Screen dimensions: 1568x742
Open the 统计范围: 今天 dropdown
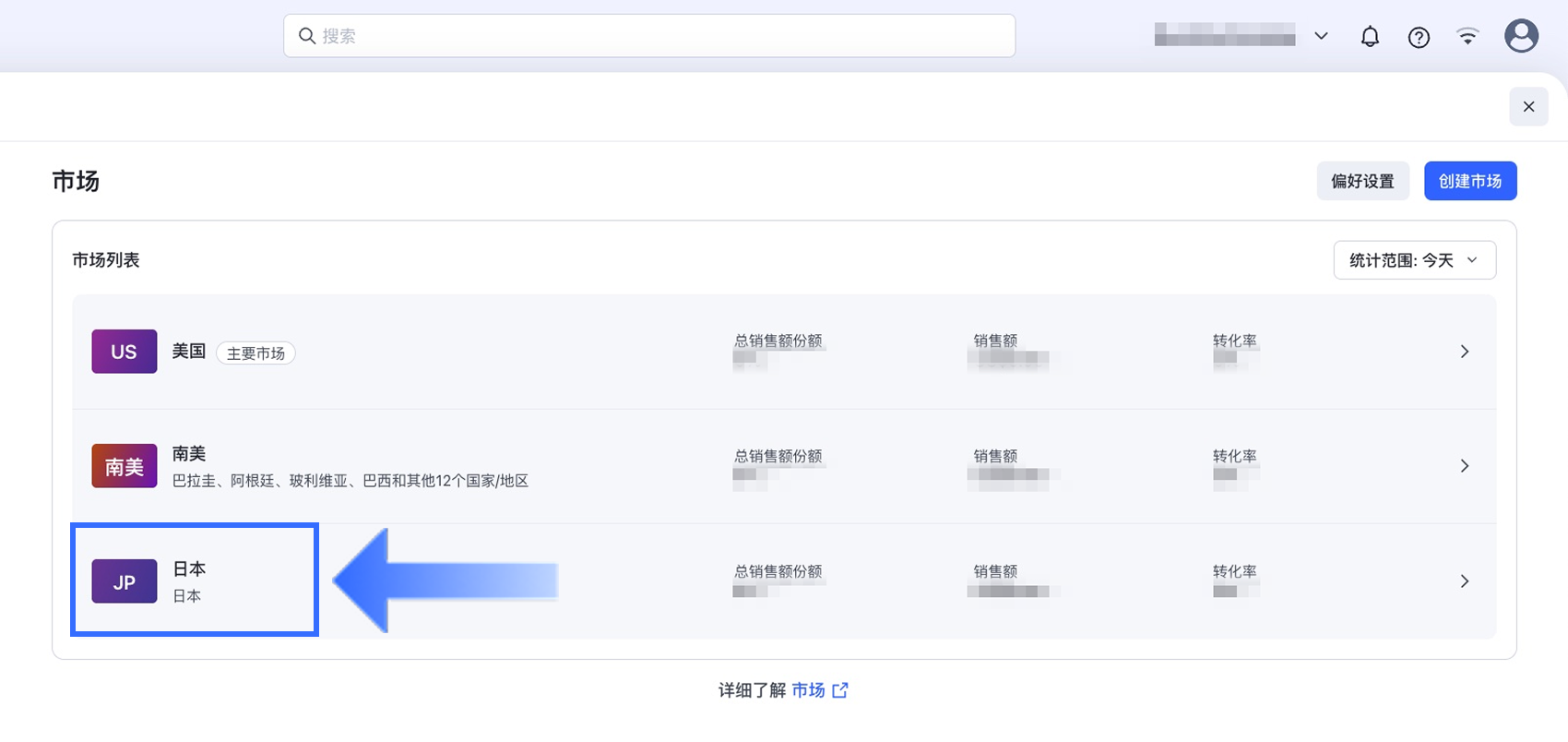click(x=1414, y=260)
